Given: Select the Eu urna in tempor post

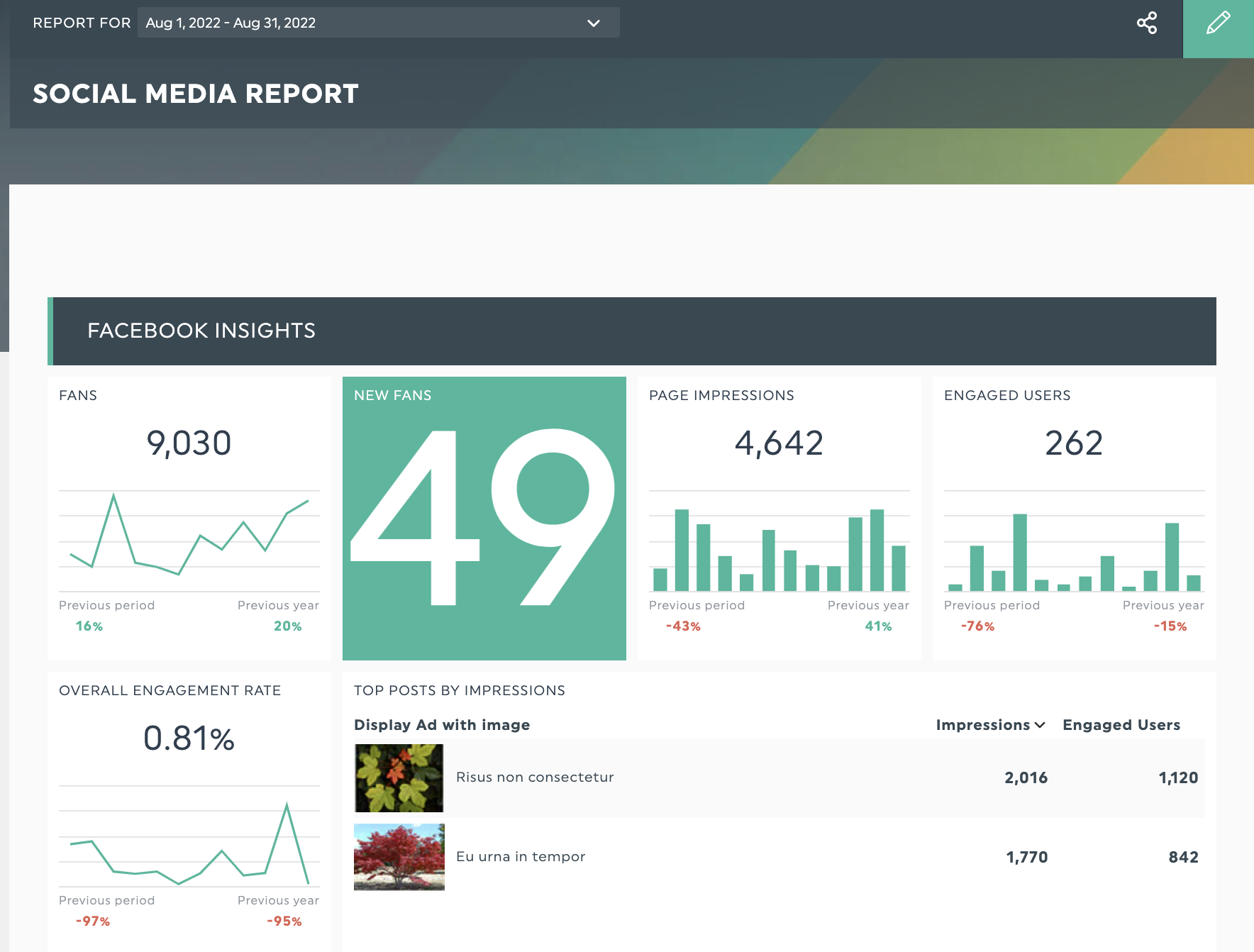Looking at the screenshot, I should click(x=521, y=857).
